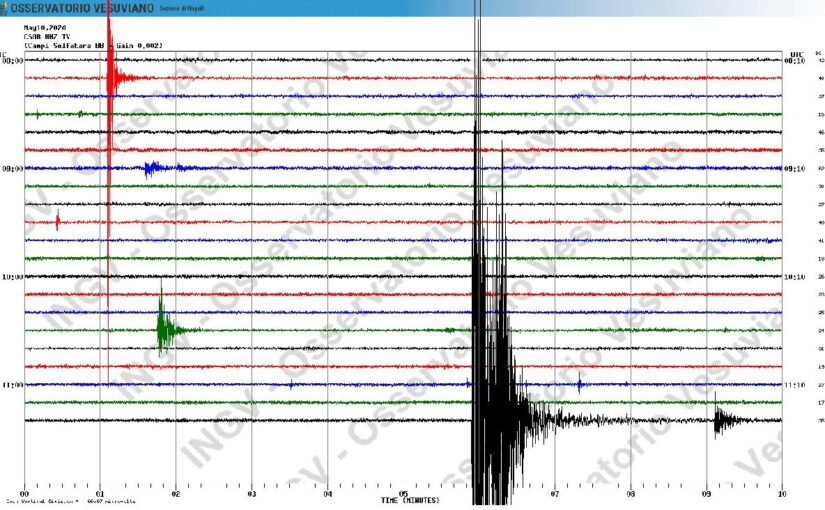The width and height of the screenshot is (825, 510).
Task: Click the 02 minute axis tick label
Action: [x=176, y=494]
